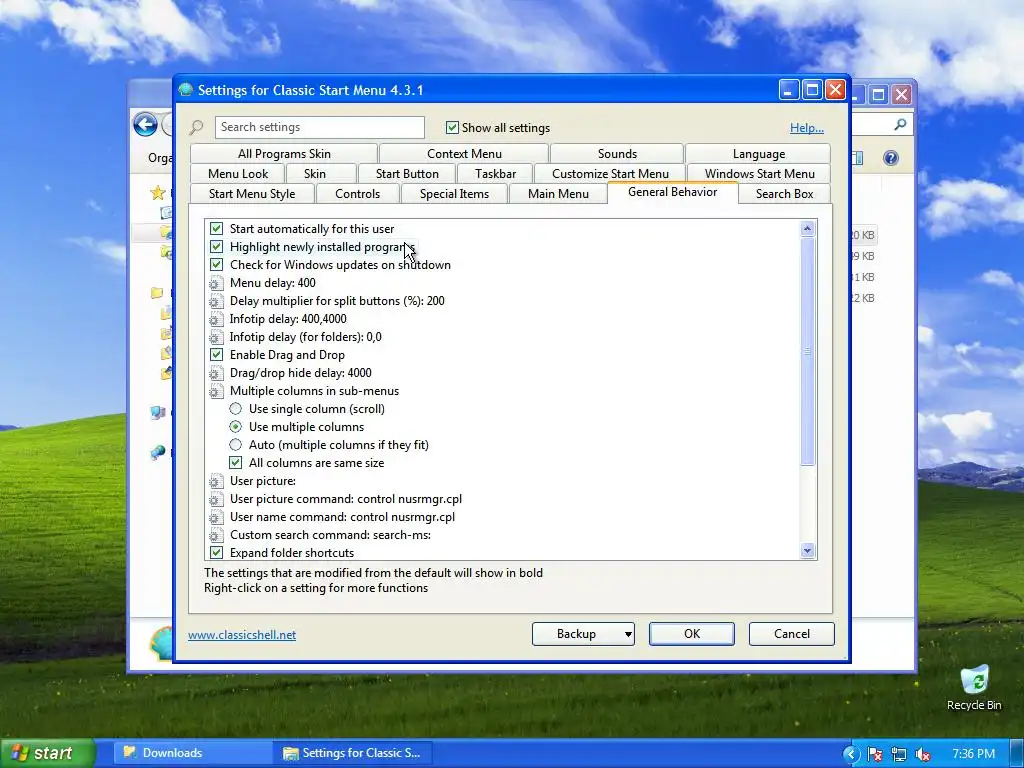The image size is (1024, 768).
Task: Disable Enable Drag and Drop
Action: (x=216, y=355)
